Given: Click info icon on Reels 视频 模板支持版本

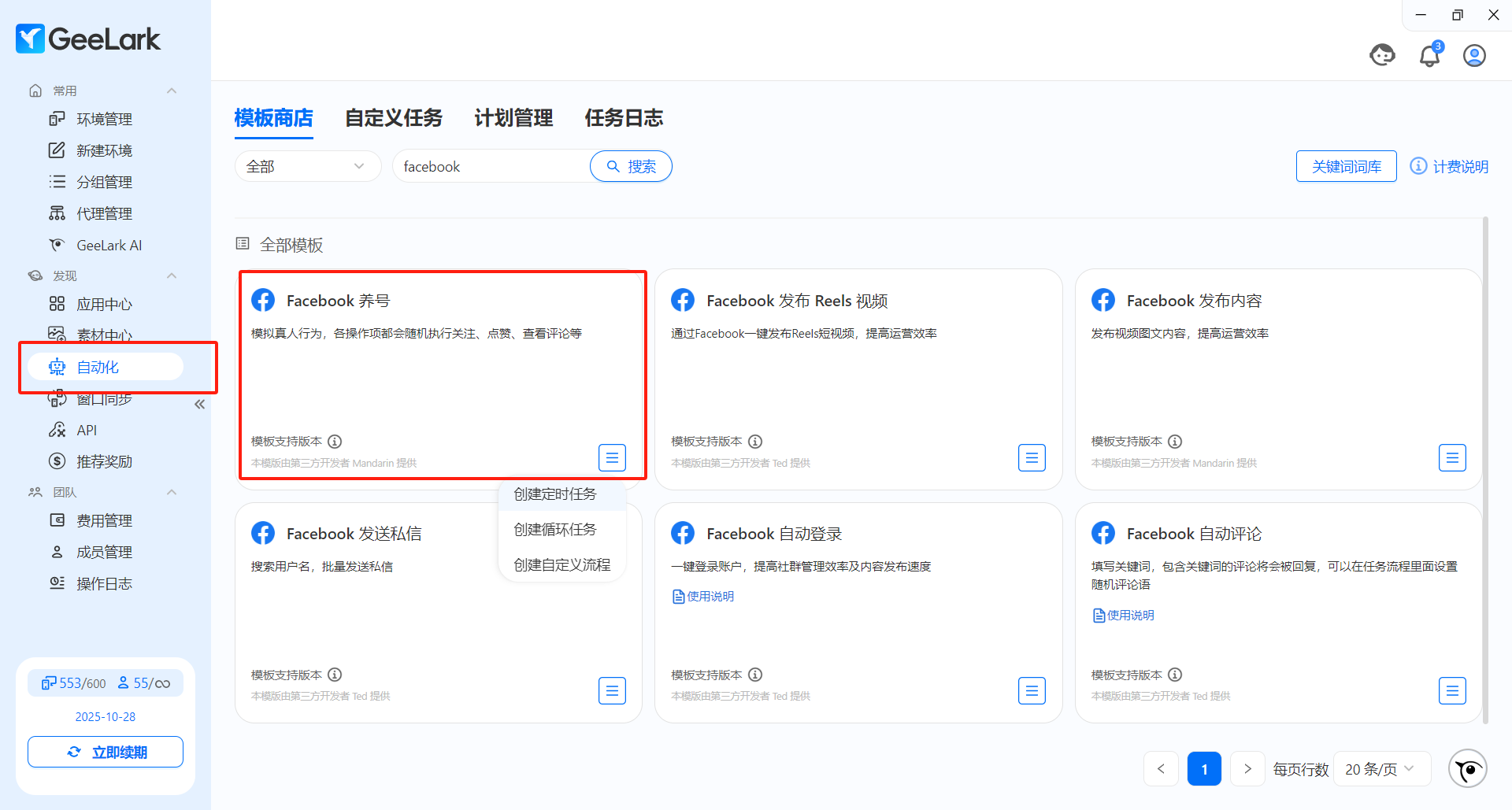Looking at the screenshot, I should 755,442.
